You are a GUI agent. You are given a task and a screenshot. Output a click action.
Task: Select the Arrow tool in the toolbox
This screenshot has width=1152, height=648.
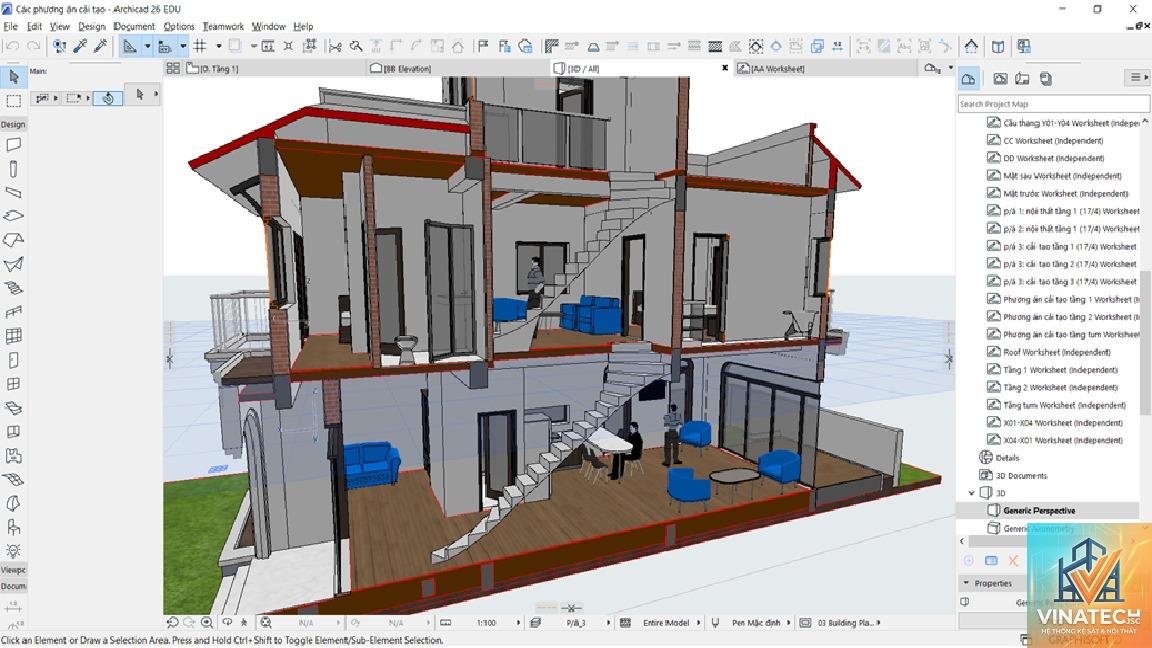coord(13,76)
